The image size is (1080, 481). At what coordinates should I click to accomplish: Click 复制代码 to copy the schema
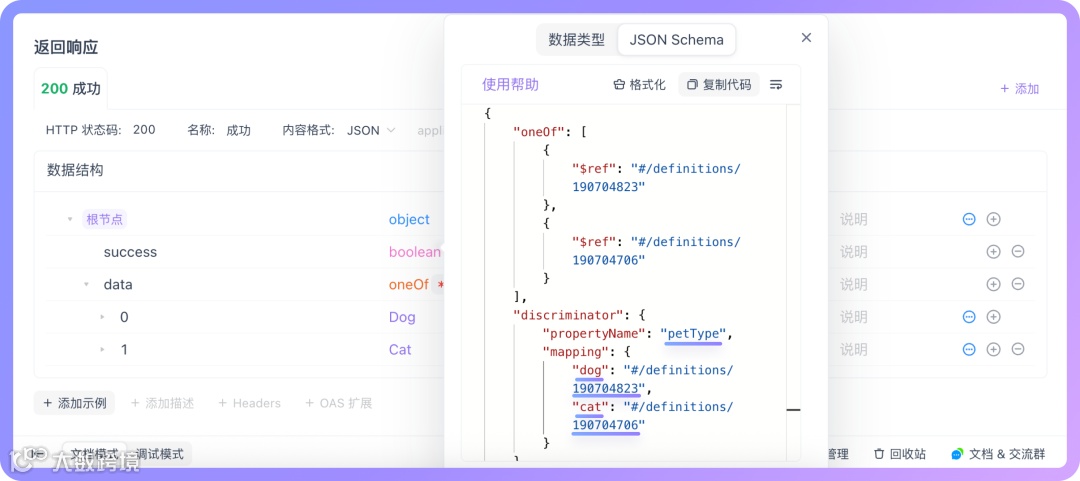(719, 85)
